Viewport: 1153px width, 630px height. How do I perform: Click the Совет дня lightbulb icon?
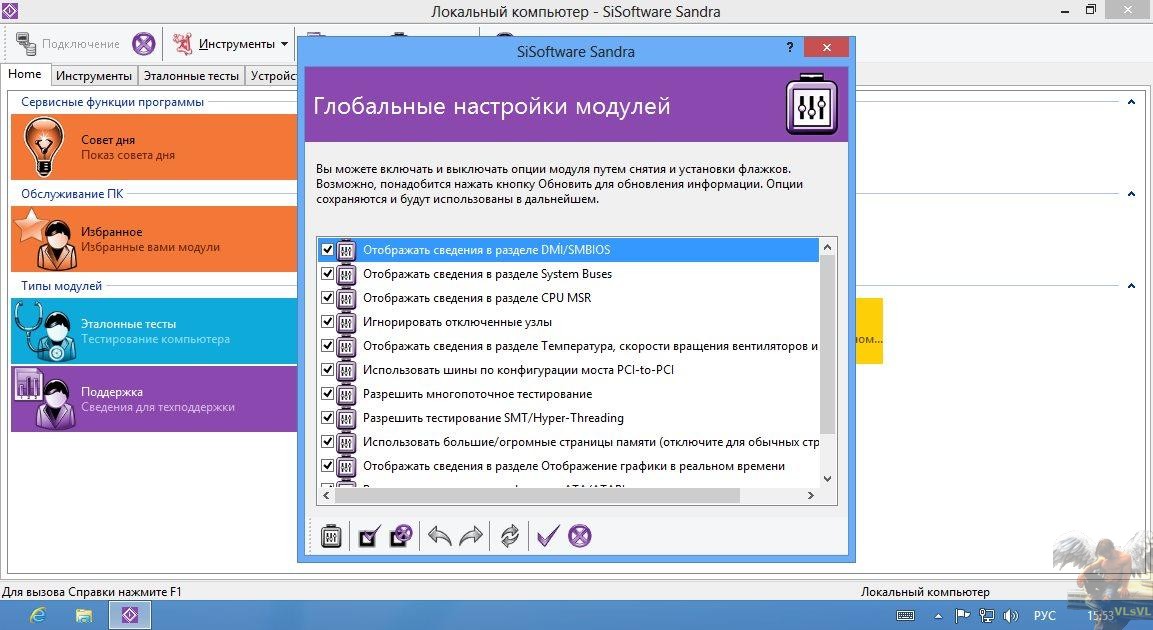tap(43, 147)
